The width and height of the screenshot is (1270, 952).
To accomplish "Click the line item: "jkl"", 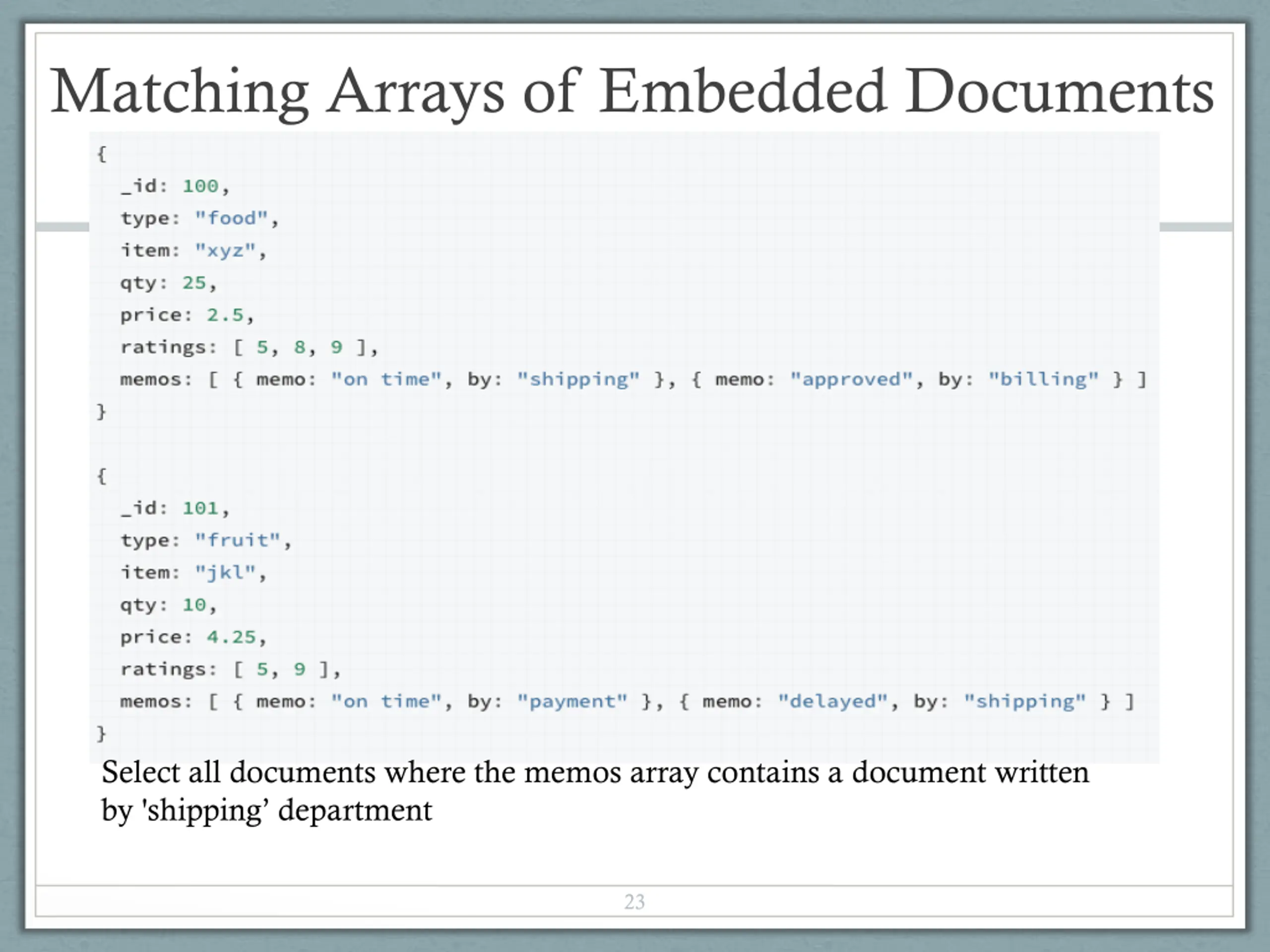I will click(193, 573).
